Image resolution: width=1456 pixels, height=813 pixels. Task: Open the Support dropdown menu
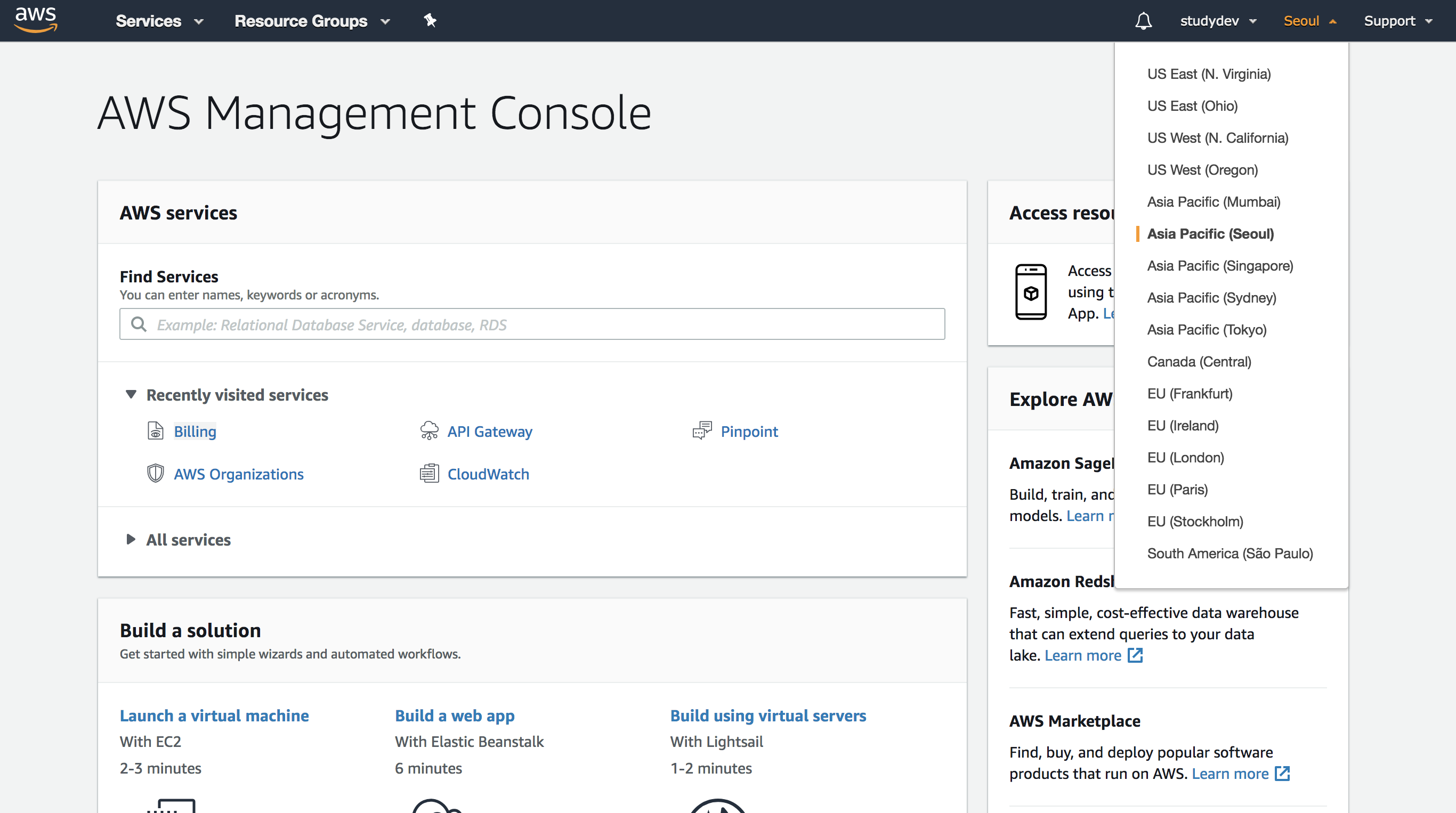[x=1398, y=21]
